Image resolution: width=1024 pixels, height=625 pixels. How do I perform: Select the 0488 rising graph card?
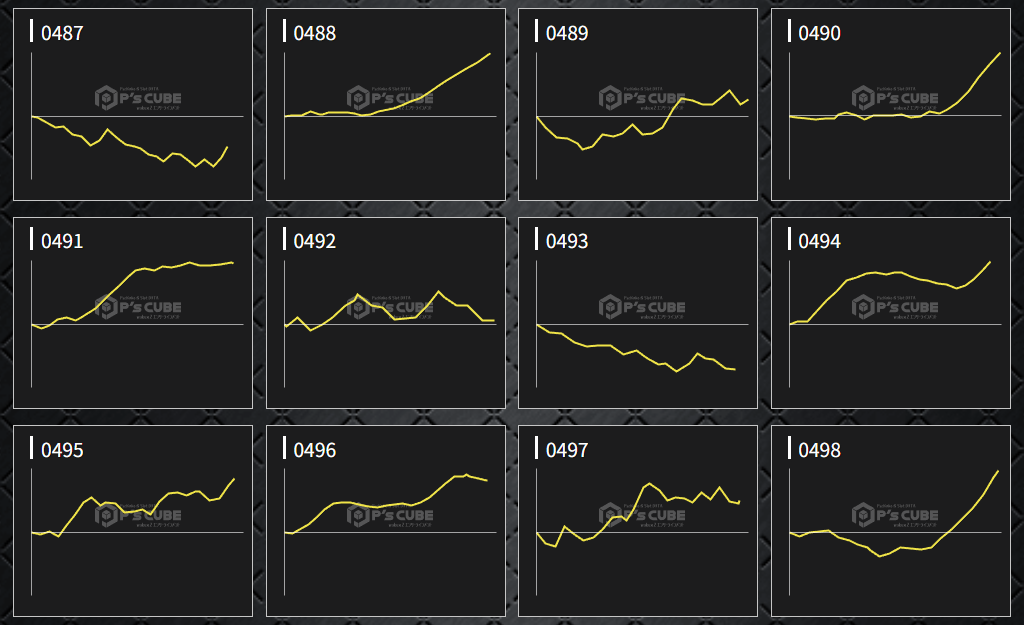(x=386, y=105)
